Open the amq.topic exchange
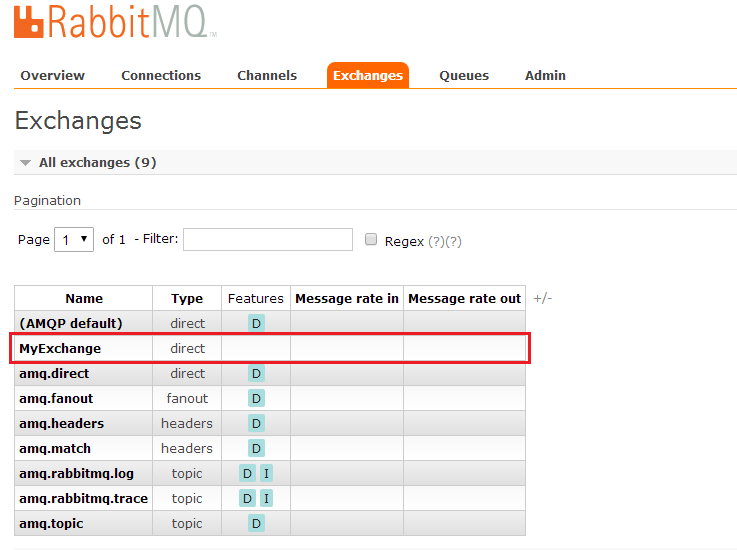Screen dimensions: 737x550 tap(51, 523)
